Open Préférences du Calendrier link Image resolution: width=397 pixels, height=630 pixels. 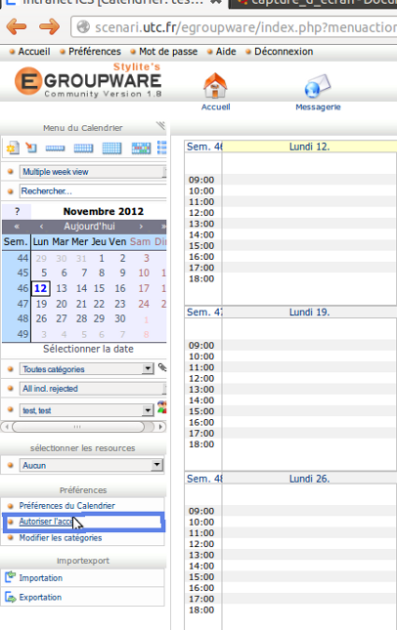click(x=67, y=505)
